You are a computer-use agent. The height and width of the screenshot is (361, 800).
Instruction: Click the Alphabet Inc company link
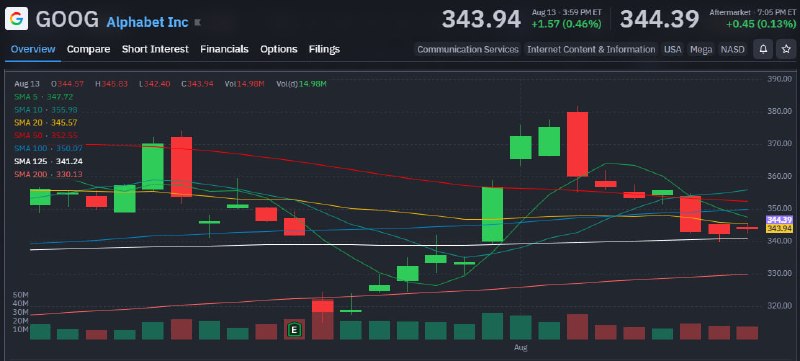[x=147, y=22]
